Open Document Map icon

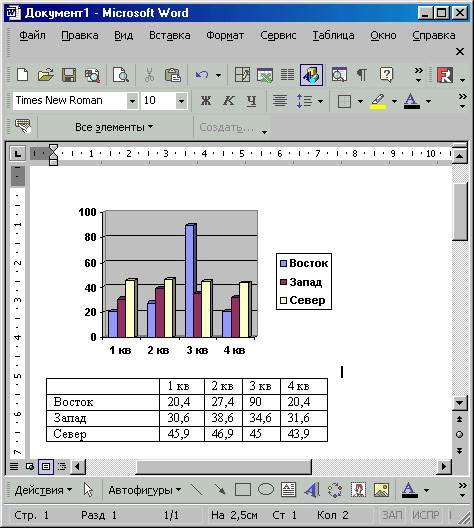point(339,75)
